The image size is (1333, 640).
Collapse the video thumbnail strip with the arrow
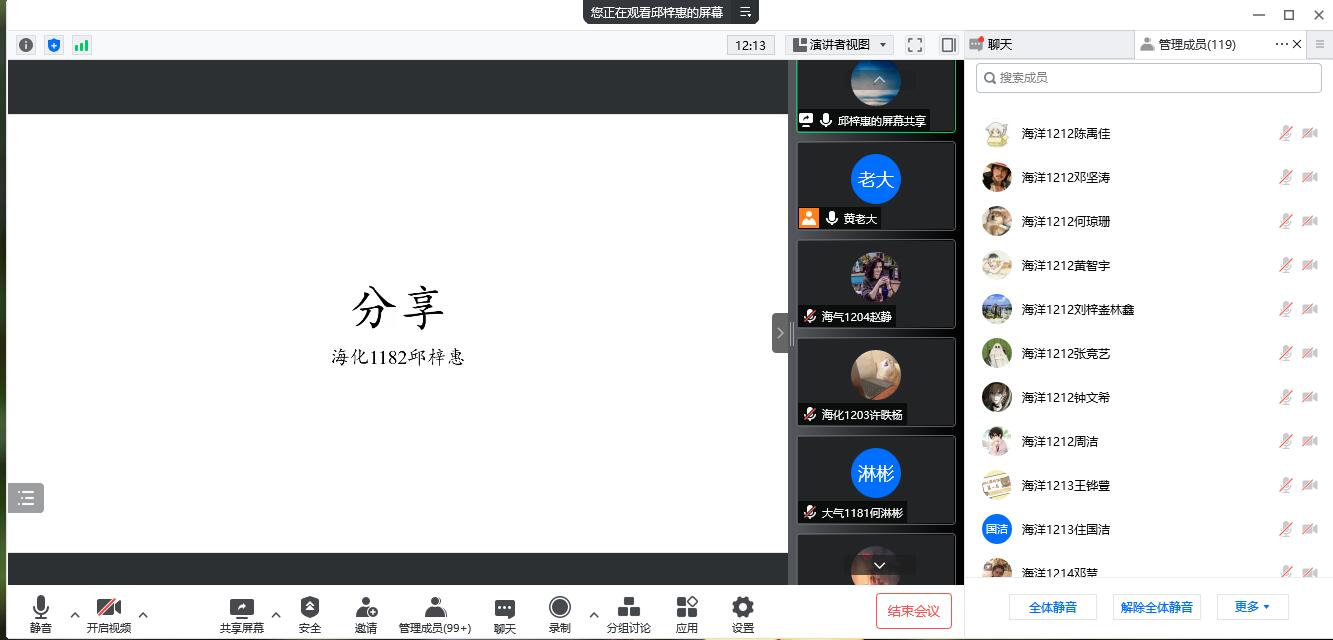coord(780,333)
